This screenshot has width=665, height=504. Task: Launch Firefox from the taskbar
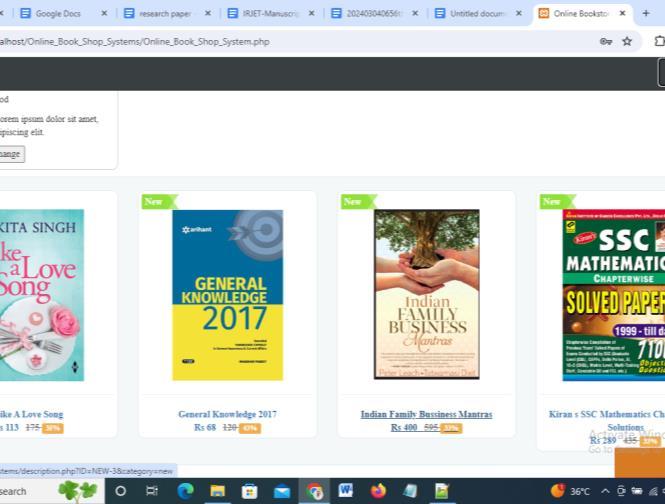click(x=378, y=491)
